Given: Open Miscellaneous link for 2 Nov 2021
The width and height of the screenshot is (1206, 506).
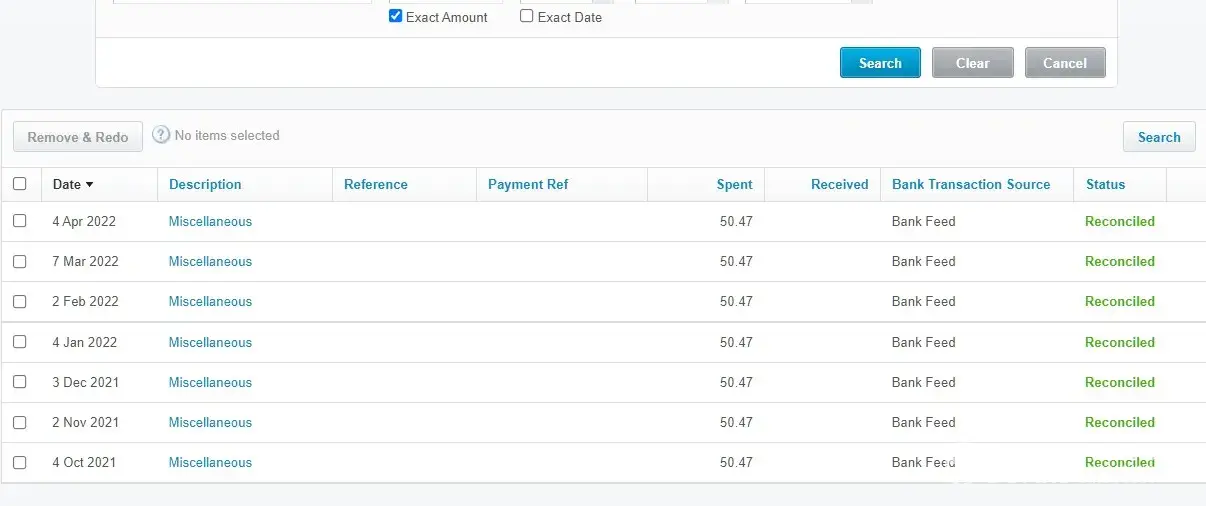Looking at the screenshot, I should 210,422.
